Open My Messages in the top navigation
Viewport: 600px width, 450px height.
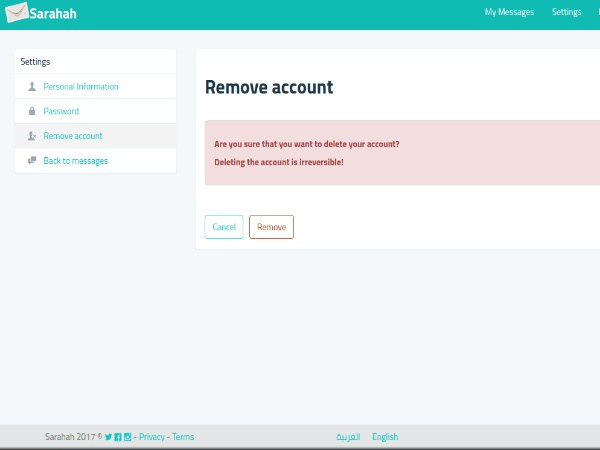pos(509,13)
